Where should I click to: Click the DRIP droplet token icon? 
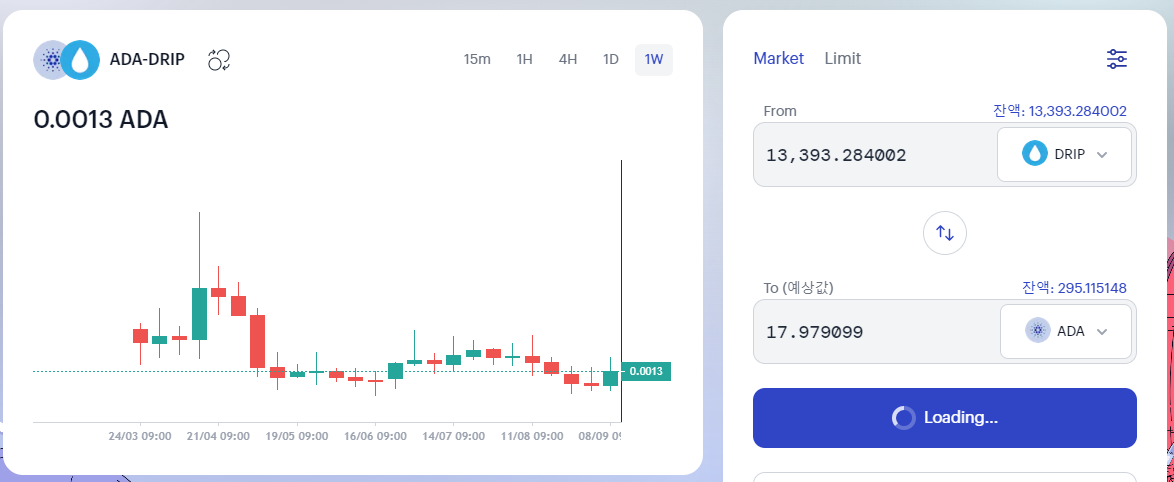coord(1035,154)
